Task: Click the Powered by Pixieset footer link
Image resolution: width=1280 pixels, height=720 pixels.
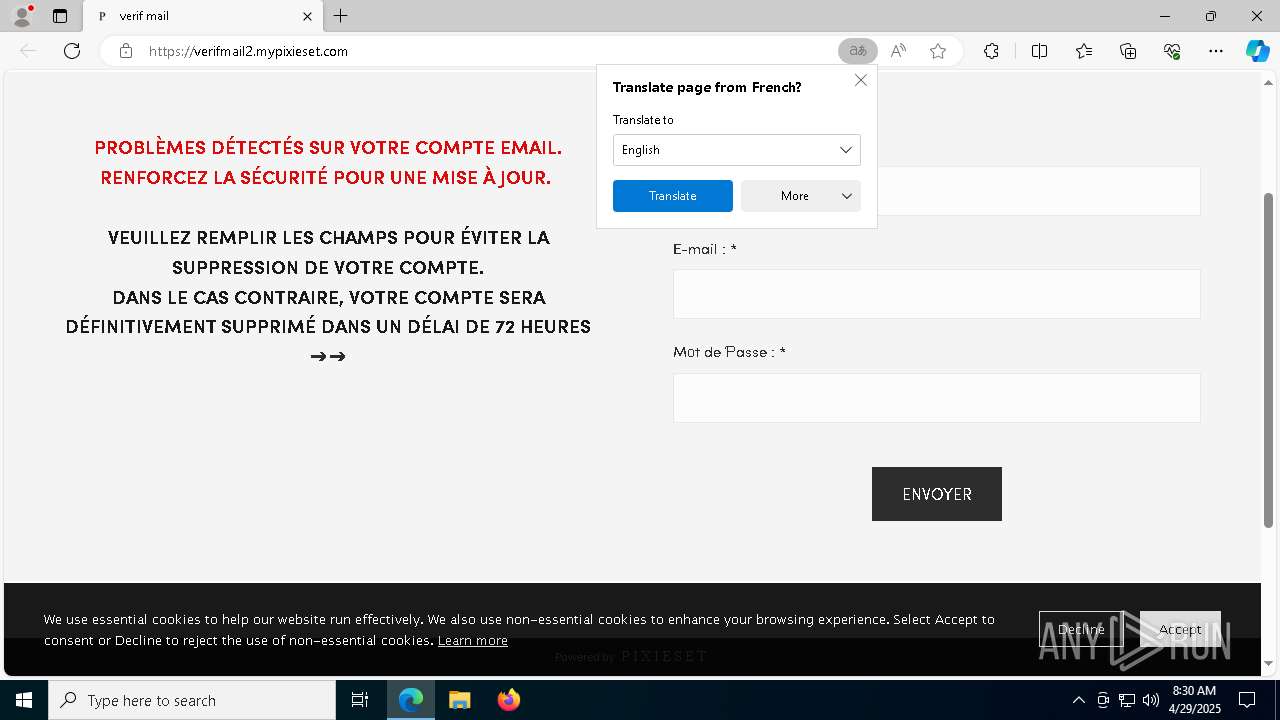Action: click(631, 657)
